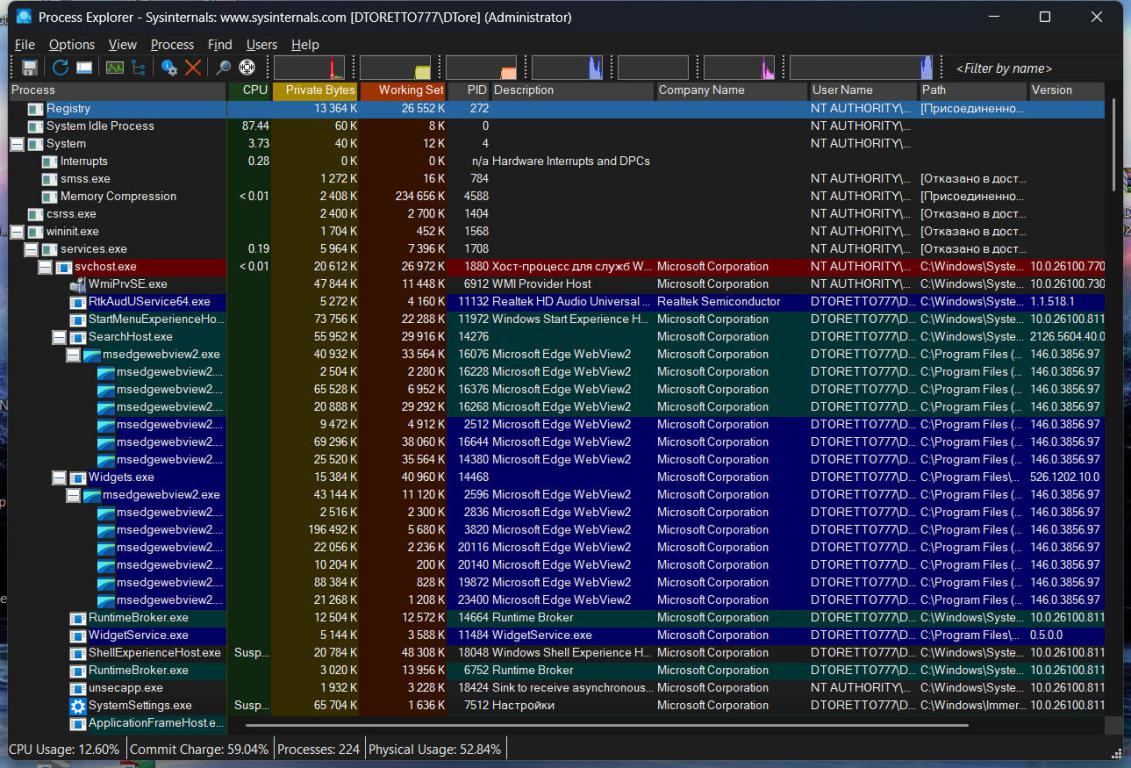Open the Users menu
This screenshot has height=768, width=1131.
[261, 45]
